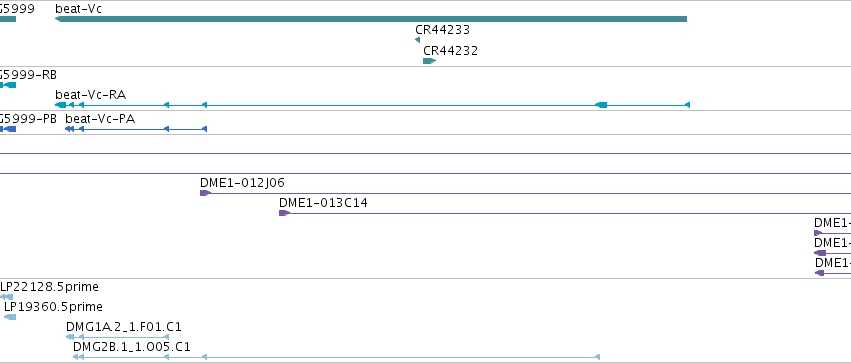851x363 pixels.
Task: Select the beat-Vc-RA transcript label
Action: (91, 95)
